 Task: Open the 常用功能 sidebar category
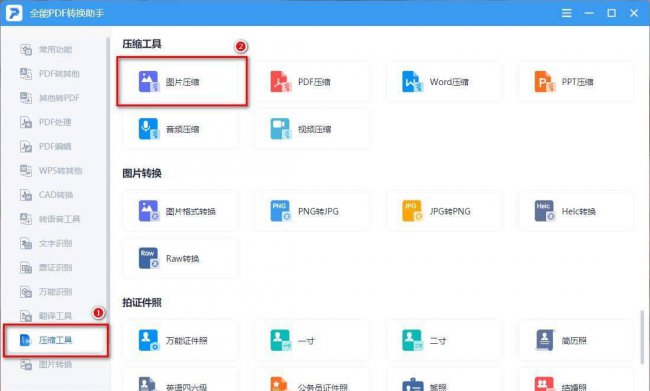46,50
